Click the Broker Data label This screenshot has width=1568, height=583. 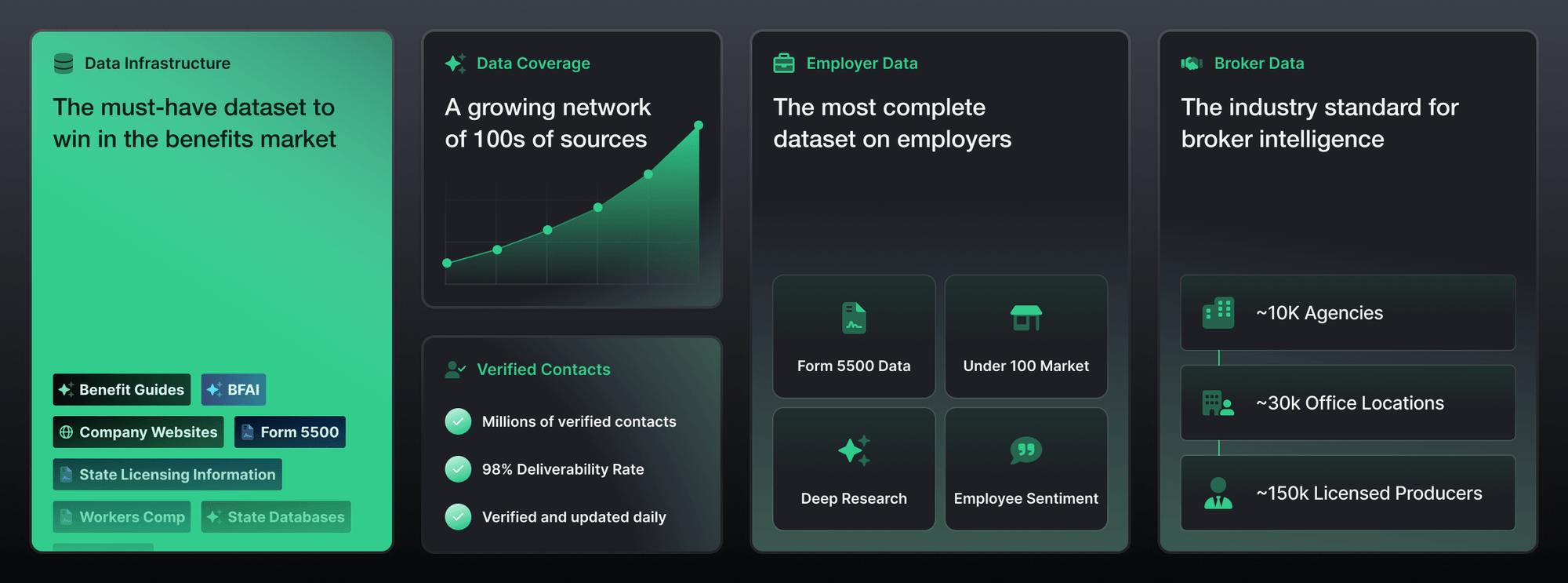1259,64
